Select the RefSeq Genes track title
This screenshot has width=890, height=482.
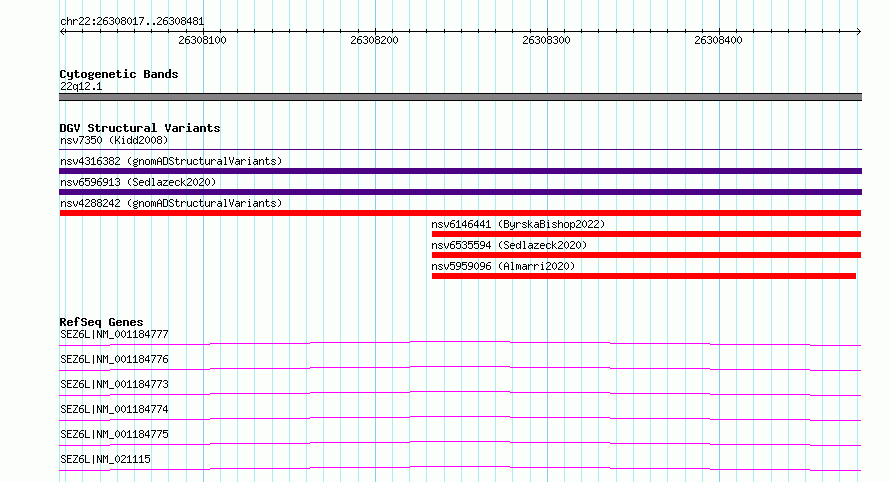101,322
